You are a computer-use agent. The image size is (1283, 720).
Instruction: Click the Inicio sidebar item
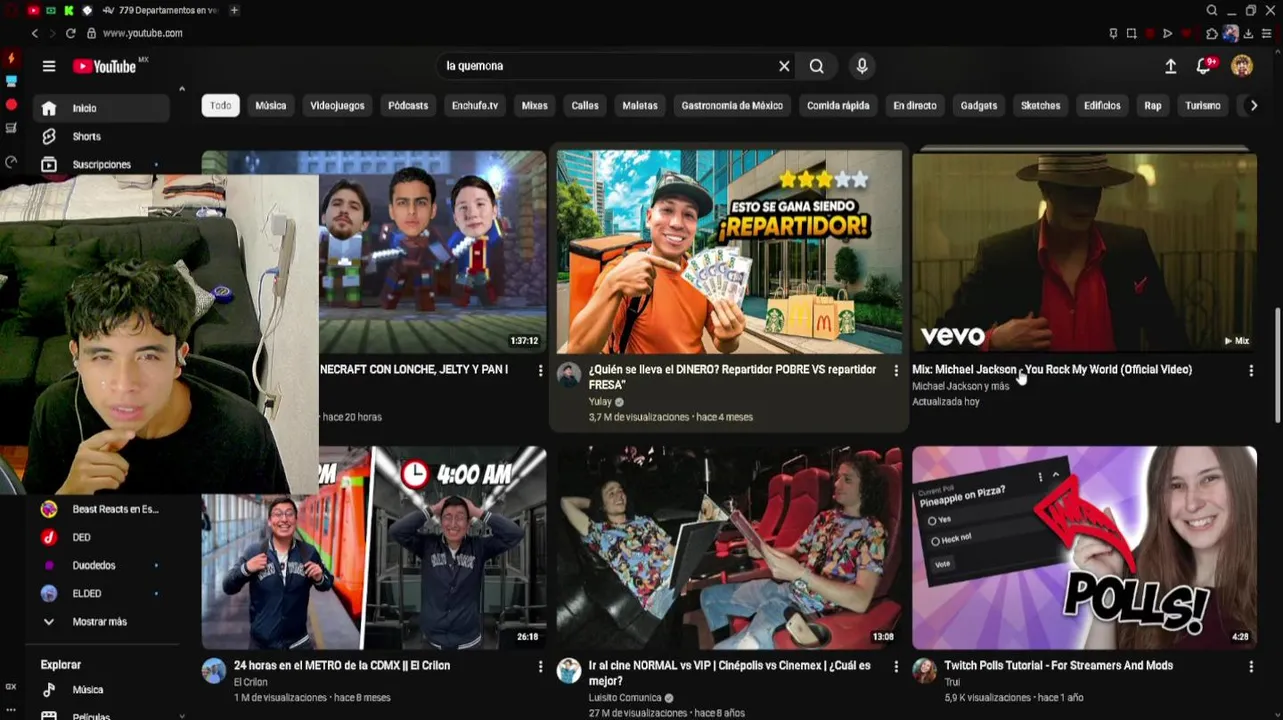[x=100, y=108]
